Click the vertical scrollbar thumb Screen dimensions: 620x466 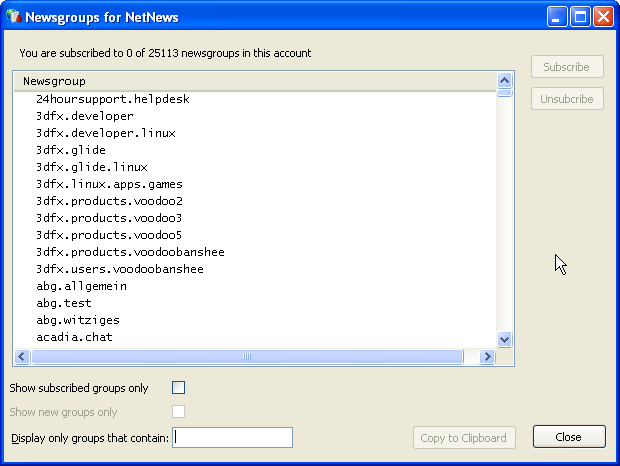pos(505,94)
